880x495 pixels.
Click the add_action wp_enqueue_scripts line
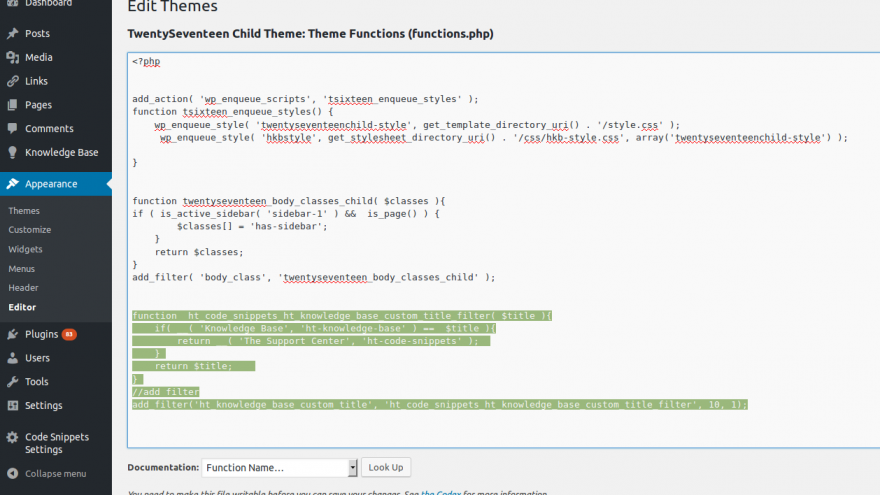[x=305, y=99]
